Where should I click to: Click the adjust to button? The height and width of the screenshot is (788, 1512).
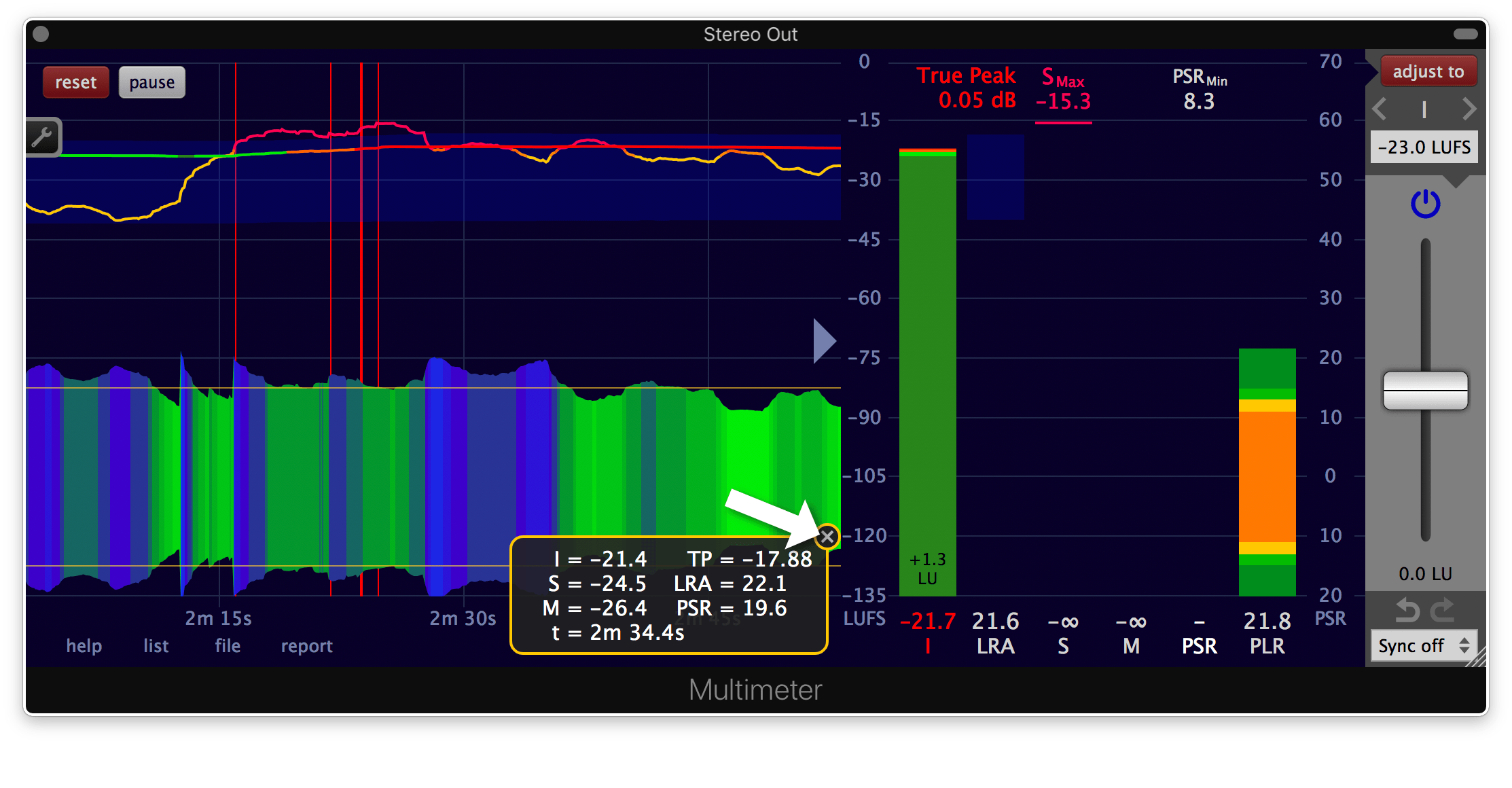click(x=1428, y=71)
